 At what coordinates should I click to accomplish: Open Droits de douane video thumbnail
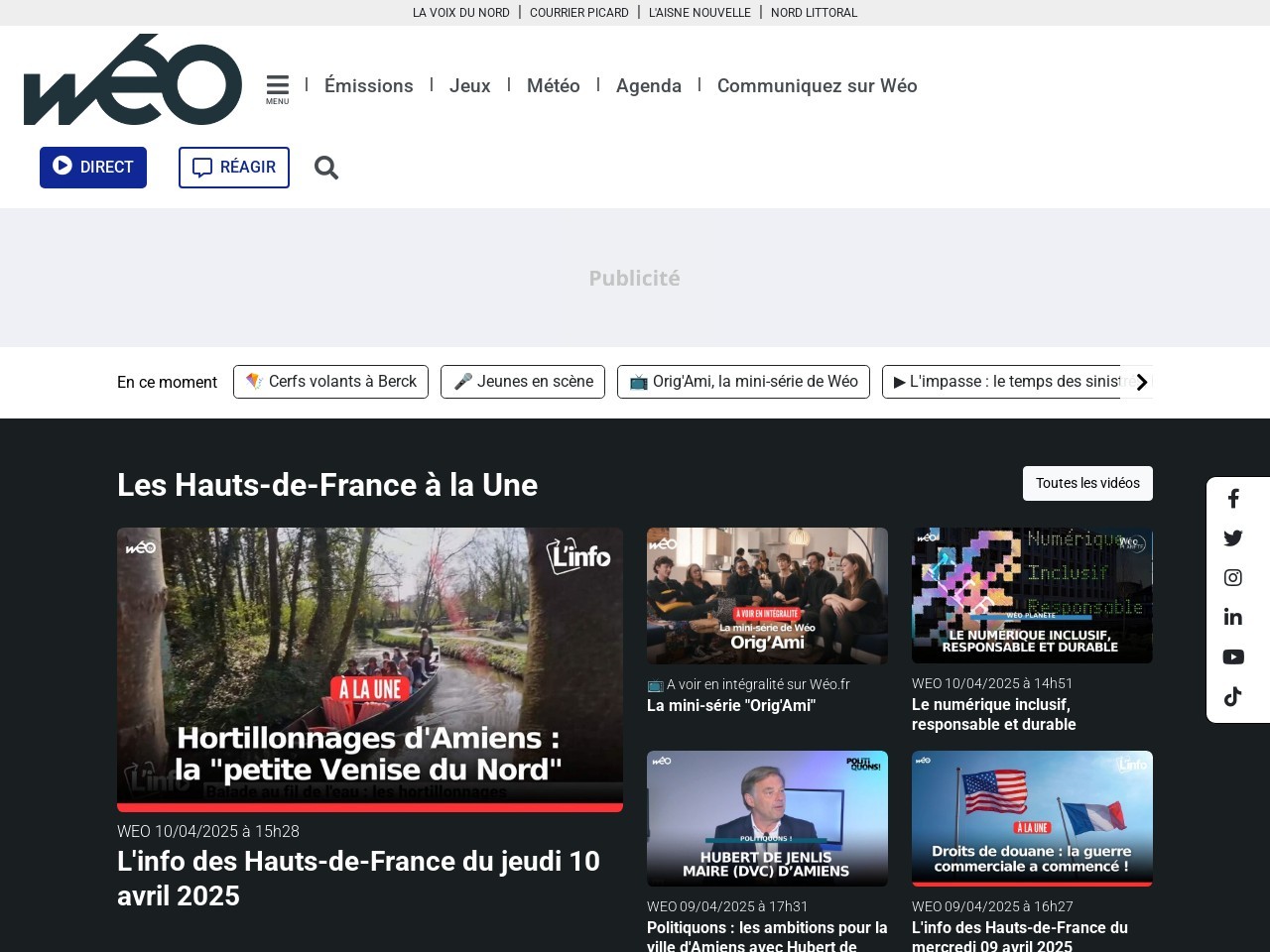(x=1032, y=818)
